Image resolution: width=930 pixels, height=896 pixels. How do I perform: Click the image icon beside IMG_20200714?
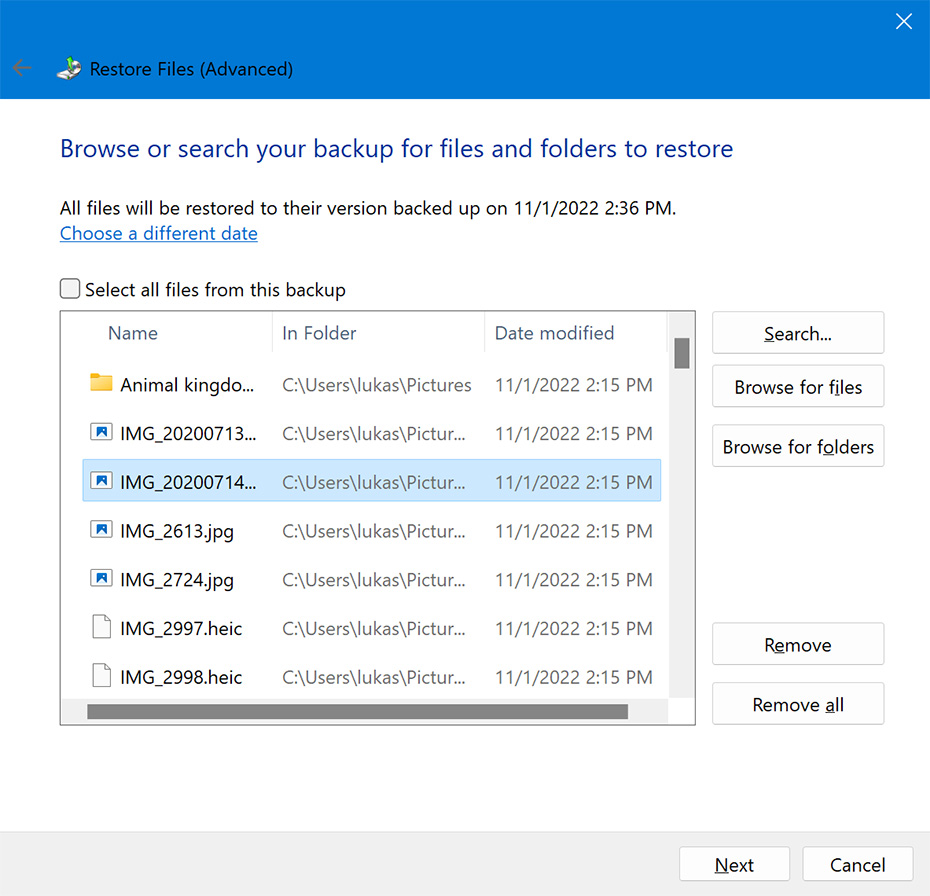pyautogui.click(x=101, y=480)
